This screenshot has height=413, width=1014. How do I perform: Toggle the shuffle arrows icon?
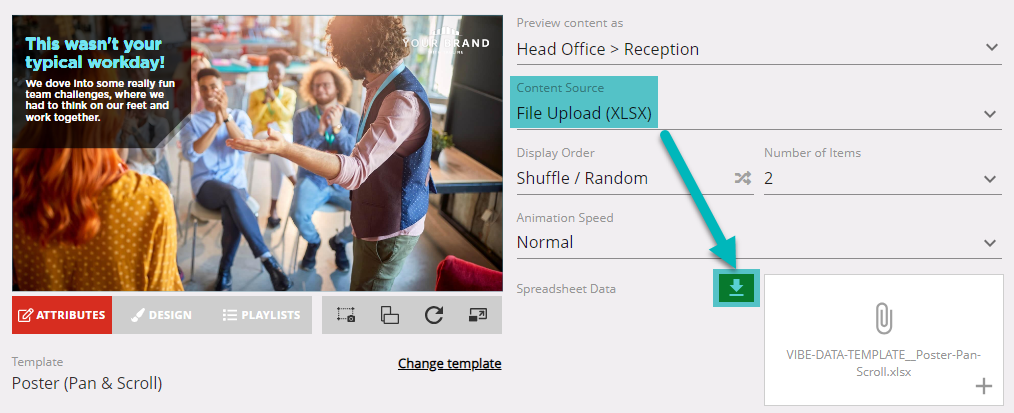tap(743, 178)
